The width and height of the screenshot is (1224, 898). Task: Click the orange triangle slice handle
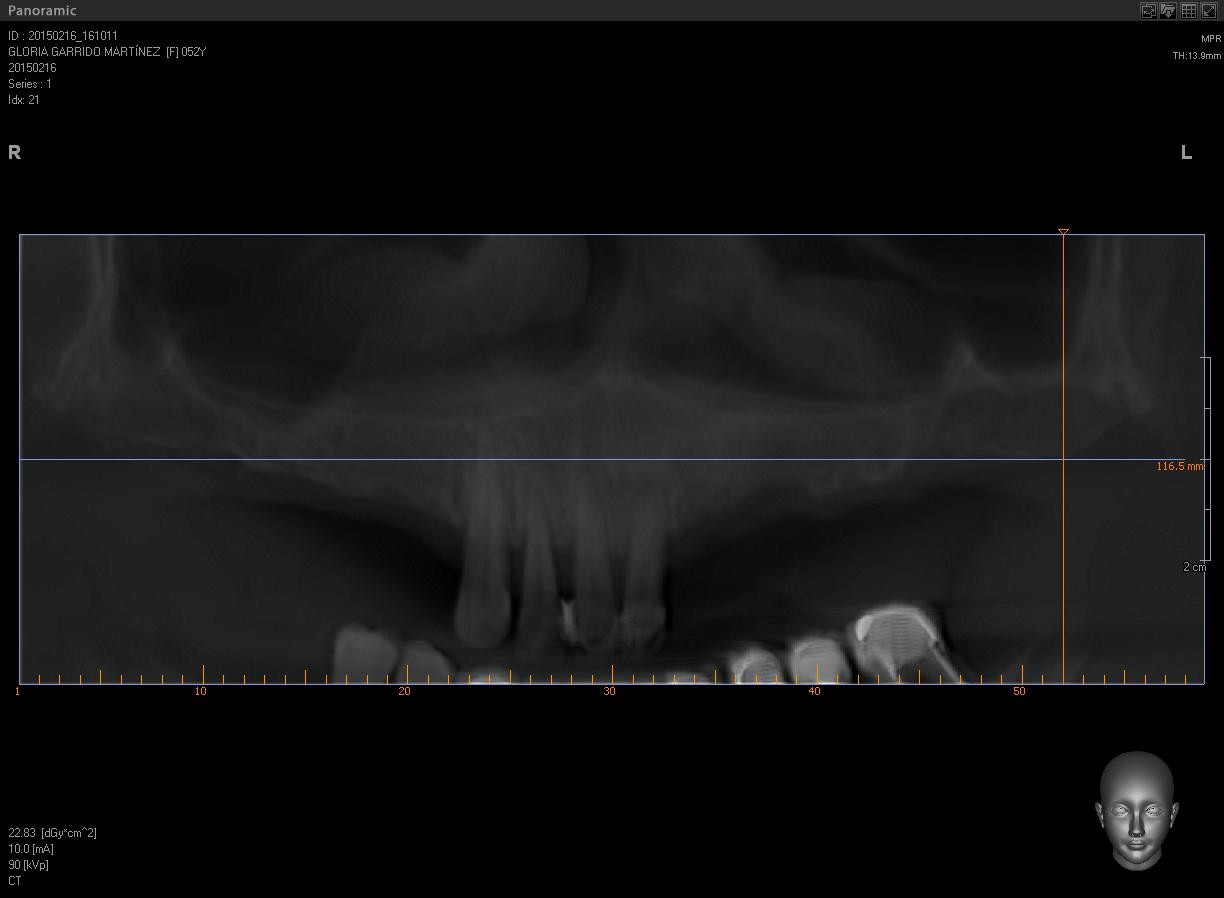coord(1063,232)
